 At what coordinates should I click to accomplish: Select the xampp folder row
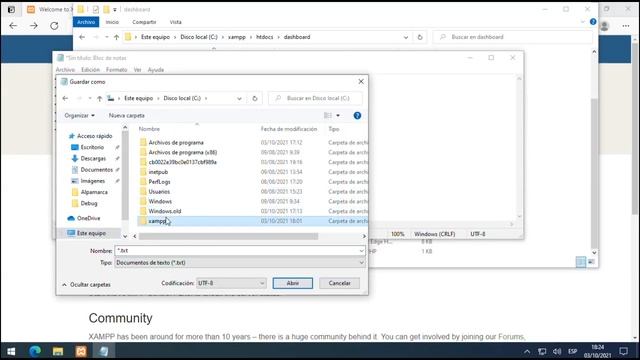pos(252,221)
